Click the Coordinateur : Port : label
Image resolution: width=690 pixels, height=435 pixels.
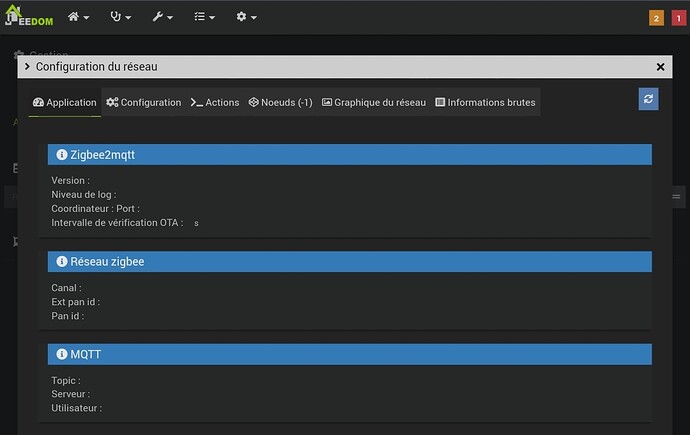point(95,208)
